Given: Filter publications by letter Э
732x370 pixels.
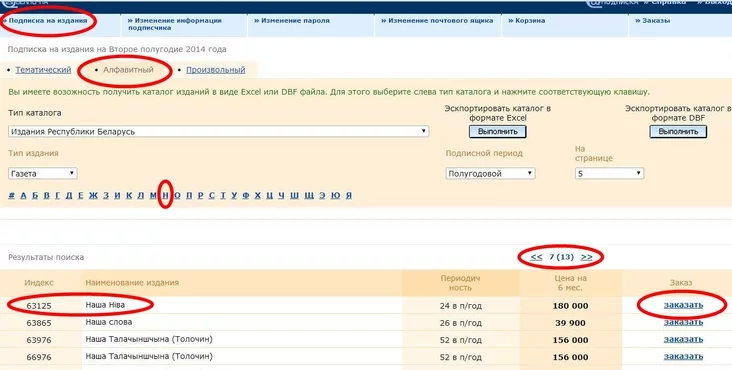Looking at the screenshot, I should pos(322,195).
